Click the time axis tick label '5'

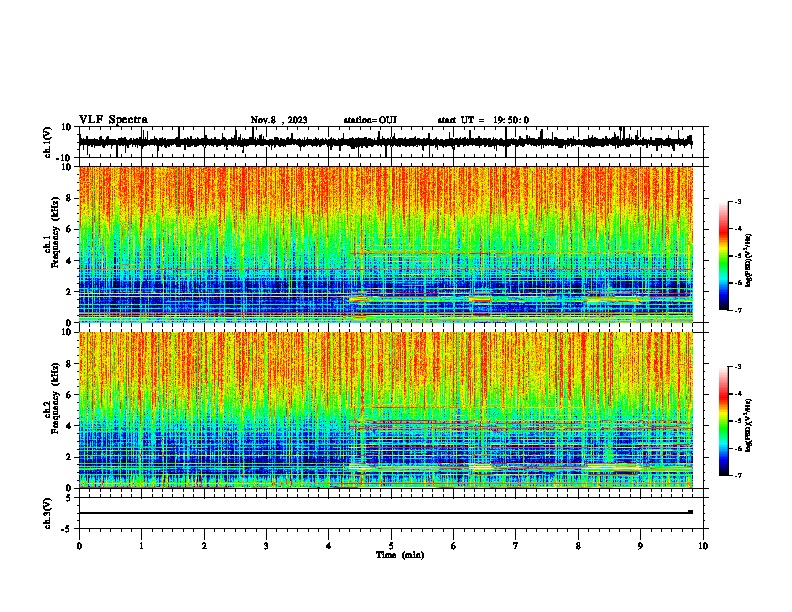click(391, 546)
